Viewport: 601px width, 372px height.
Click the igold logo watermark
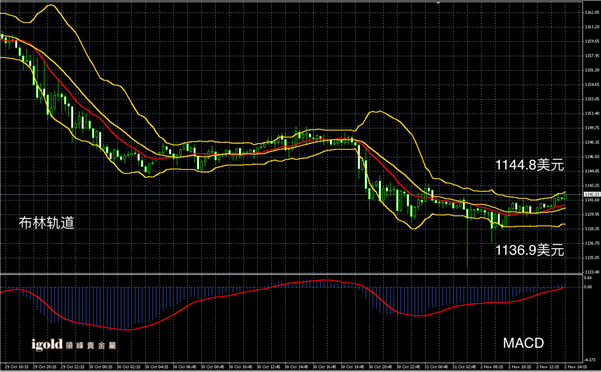(x=73, y=345)
